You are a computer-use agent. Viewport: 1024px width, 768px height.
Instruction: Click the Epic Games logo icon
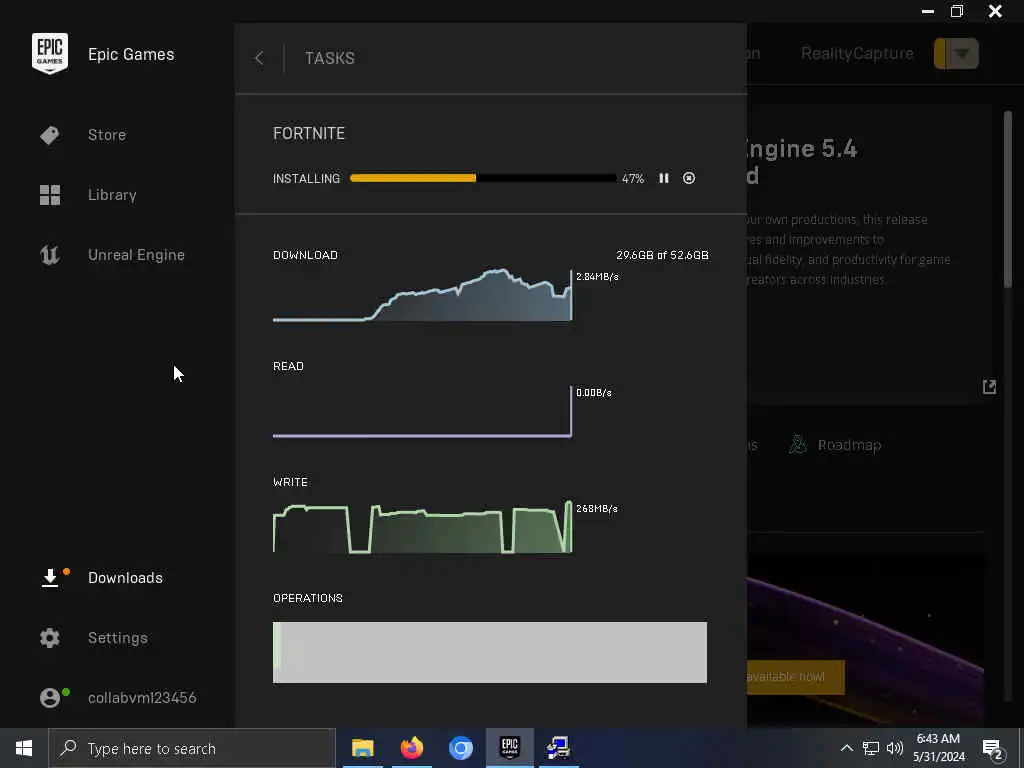click(x=50, y=54)
